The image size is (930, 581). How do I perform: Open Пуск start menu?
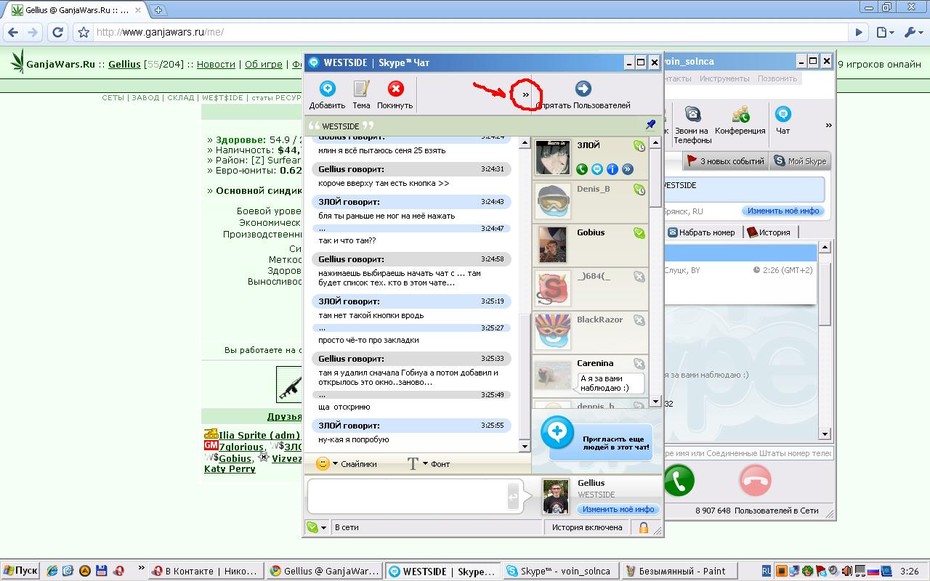point(21,570)
